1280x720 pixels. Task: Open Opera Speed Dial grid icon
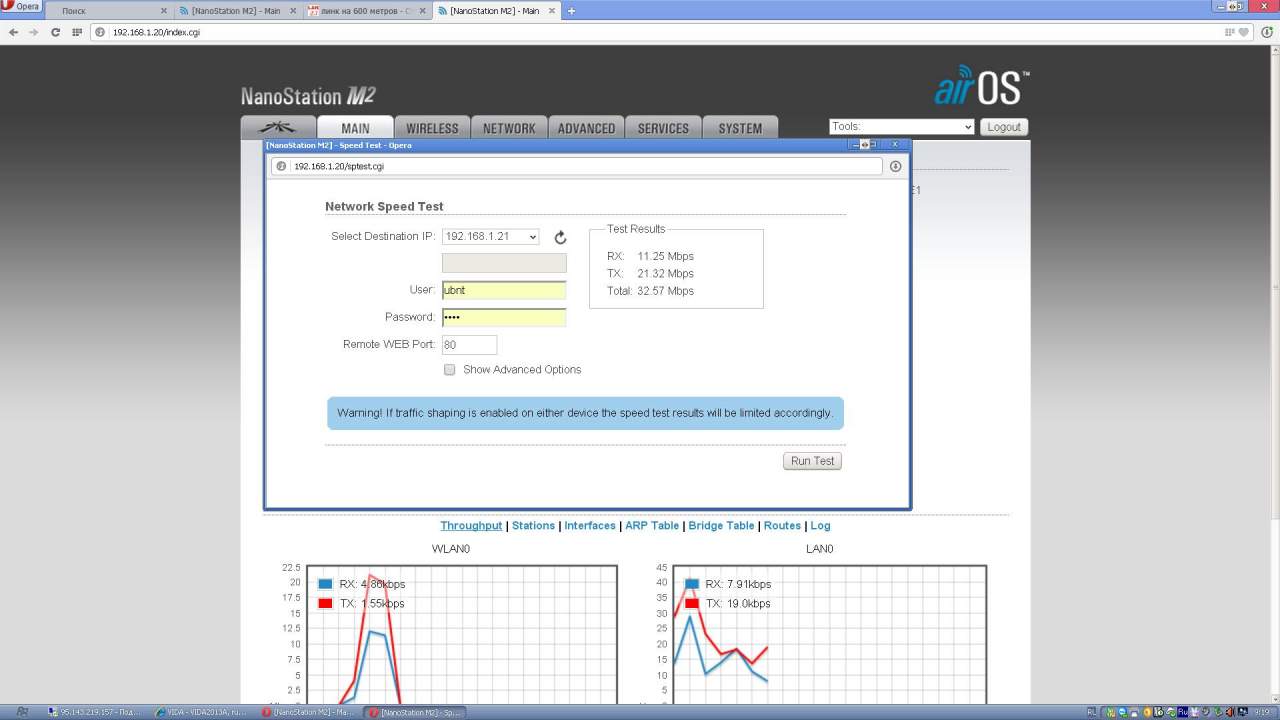point(76,32)
